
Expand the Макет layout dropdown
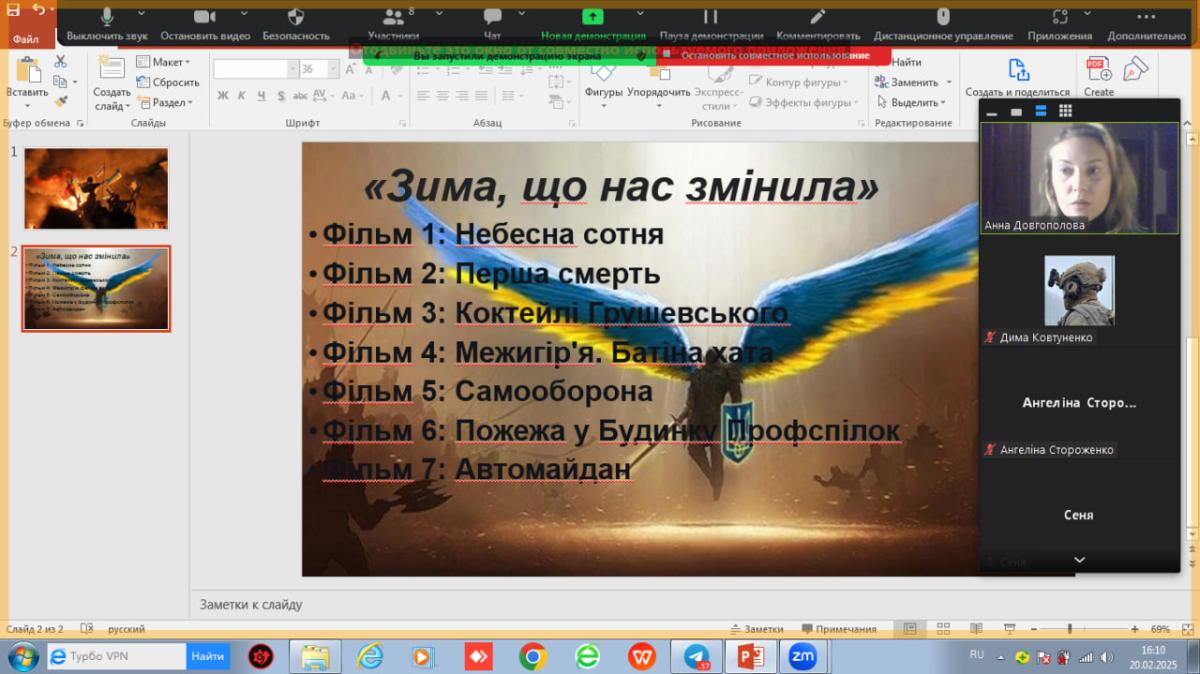[x=163, y=62]
